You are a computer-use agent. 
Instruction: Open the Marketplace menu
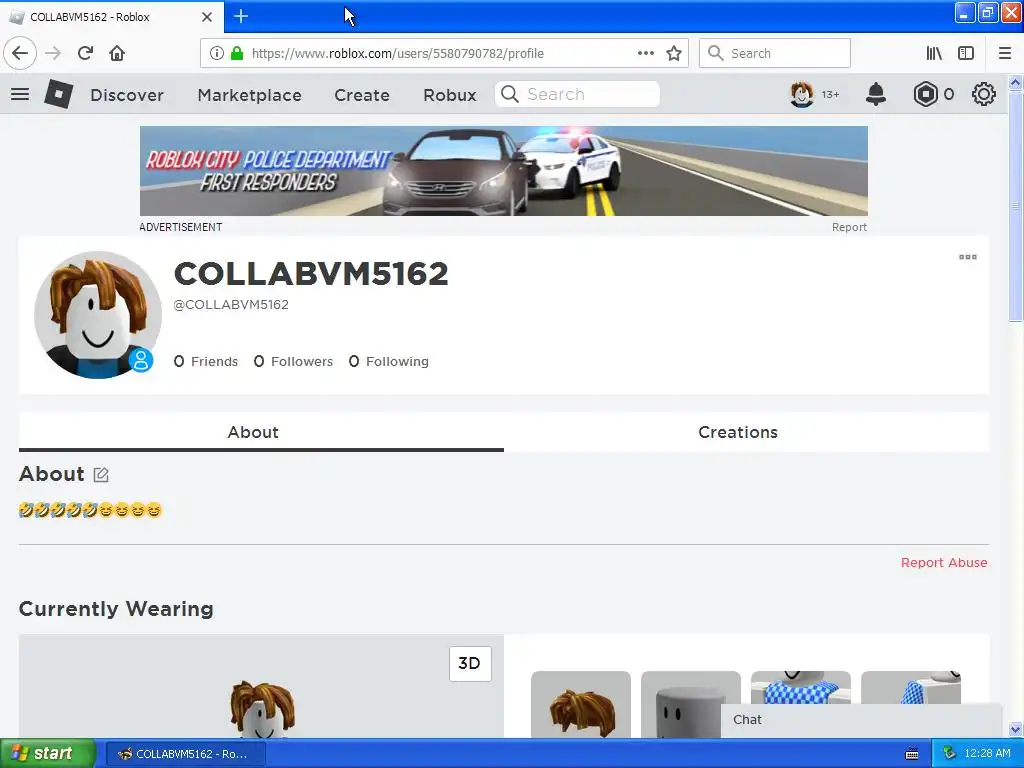click(249, 95)
